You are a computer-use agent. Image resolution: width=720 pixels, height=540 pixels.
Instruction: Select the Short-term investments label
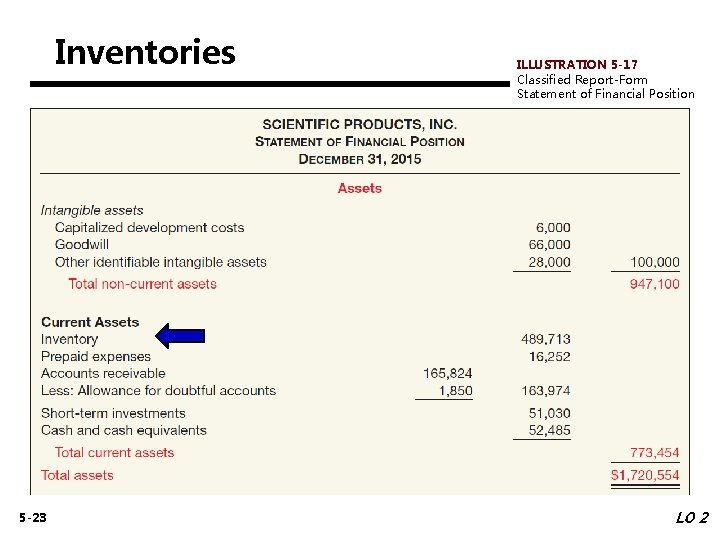point(113,413)
